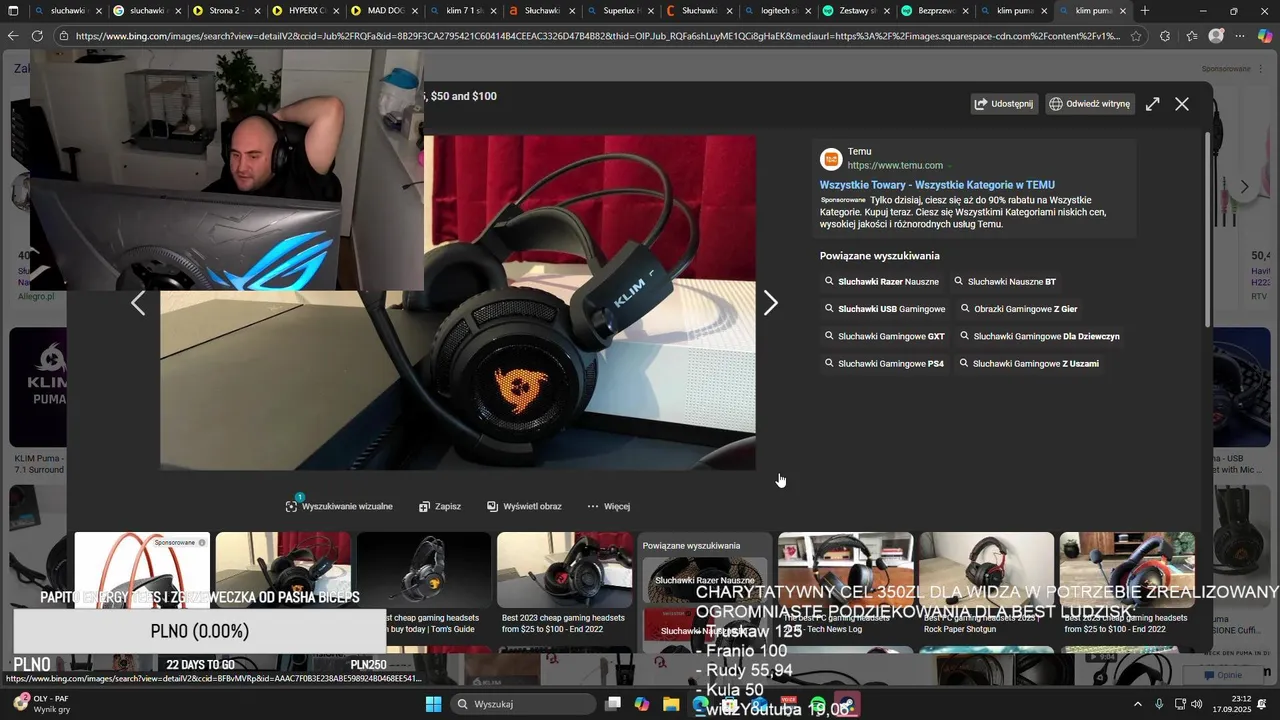Show hidden system tray icons

pos(1138,704)
